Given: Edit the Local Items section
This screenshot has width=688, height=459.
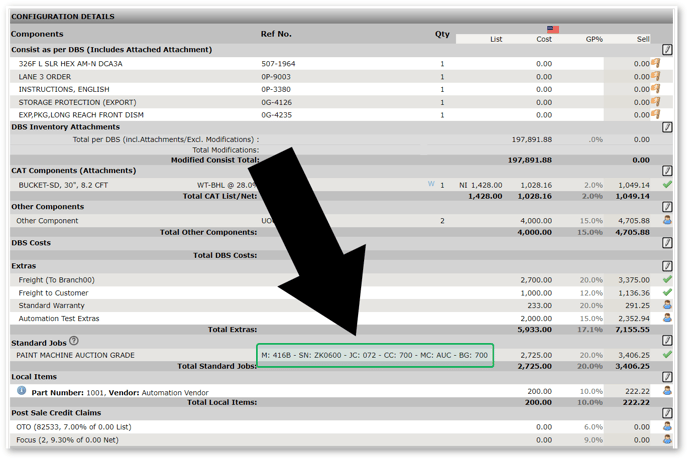Looking at the screenshot, I should pyautogui.click(x=668, y=378).
